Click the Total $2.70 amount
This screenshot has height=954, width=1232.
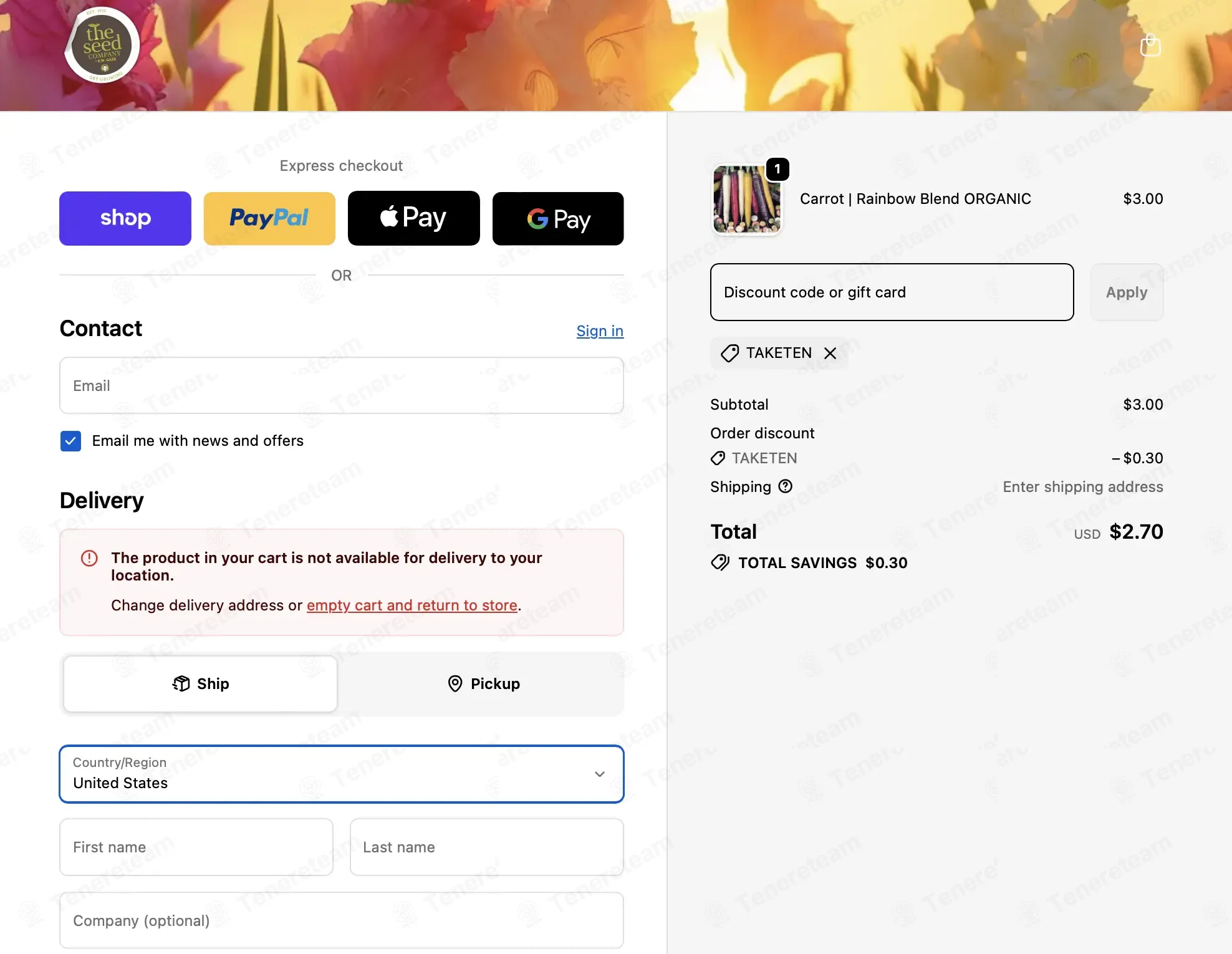point(1136,532)
